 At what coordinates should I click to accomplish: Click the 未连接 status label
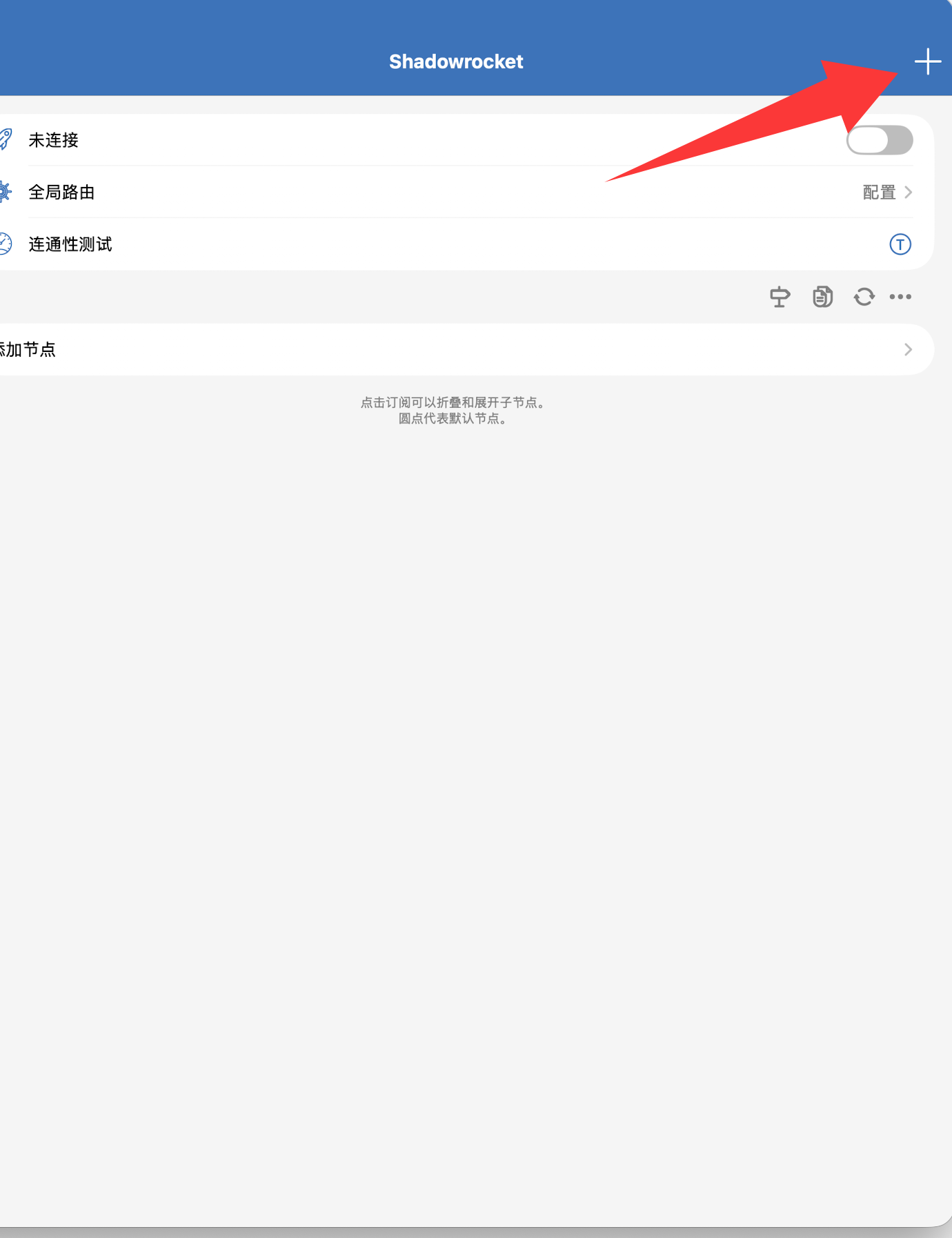click(x=53, y=140)
